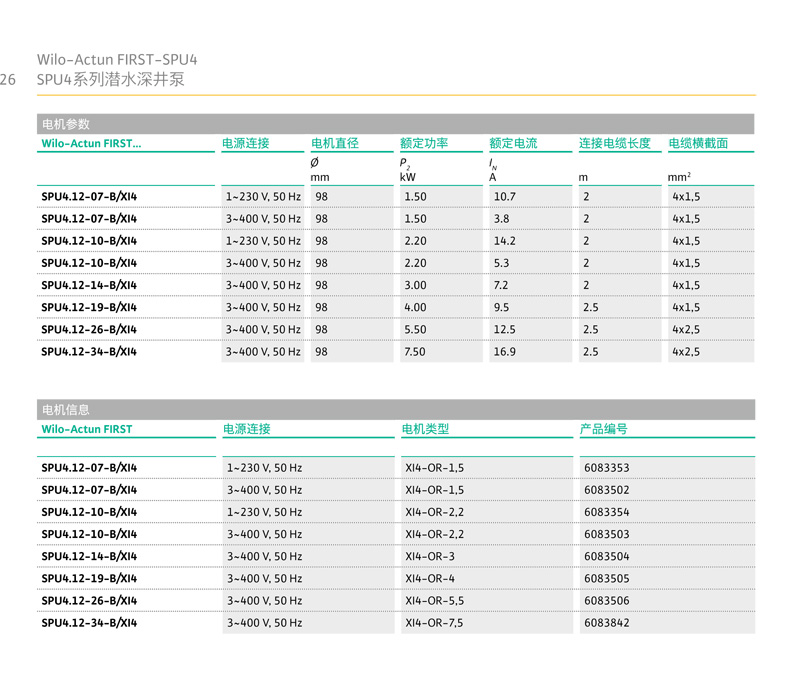Select the 连接电缆长度 column header
Viewport: 800px width, 677px height.
click(615, 144)
